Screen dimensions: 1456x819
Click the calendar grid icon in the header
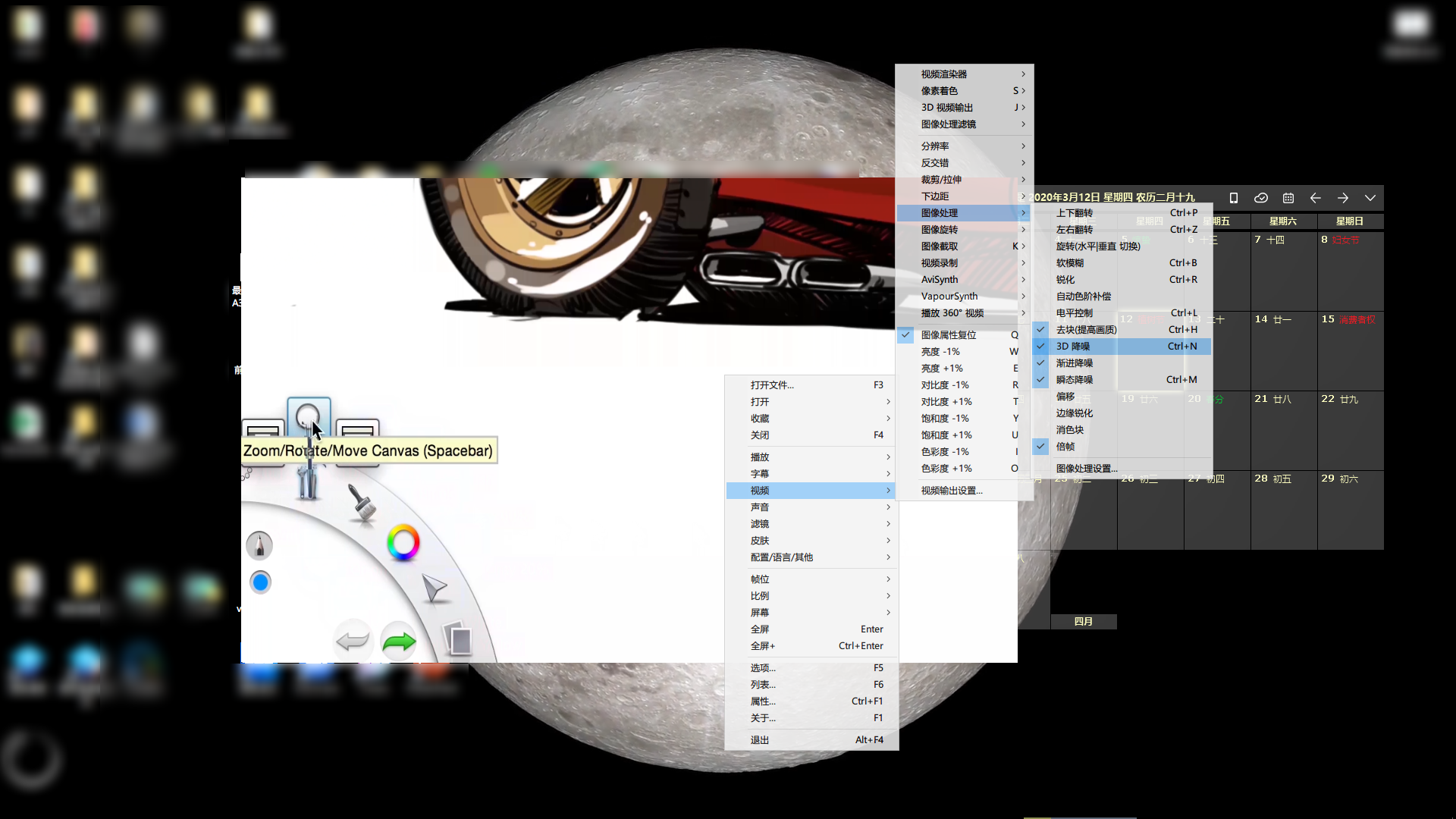tap(1288, 198)
